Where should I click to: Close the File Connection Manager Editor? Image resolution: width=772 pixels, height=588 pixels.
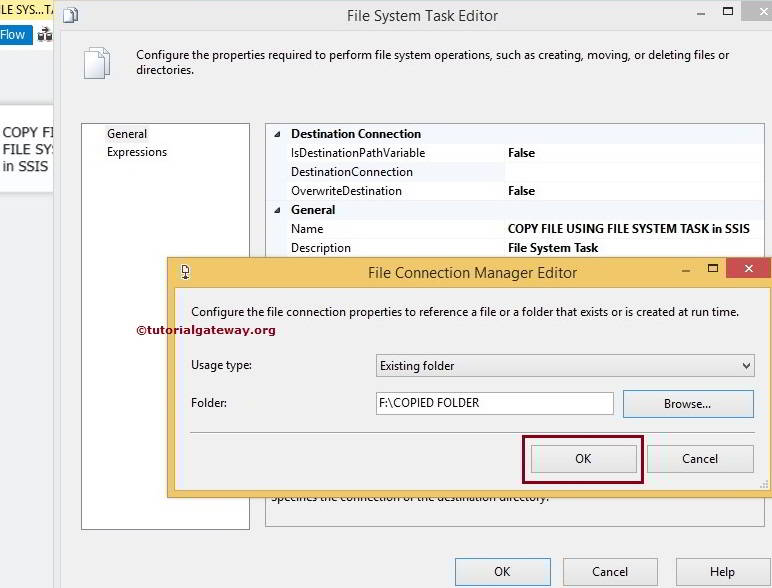[748, 268]
